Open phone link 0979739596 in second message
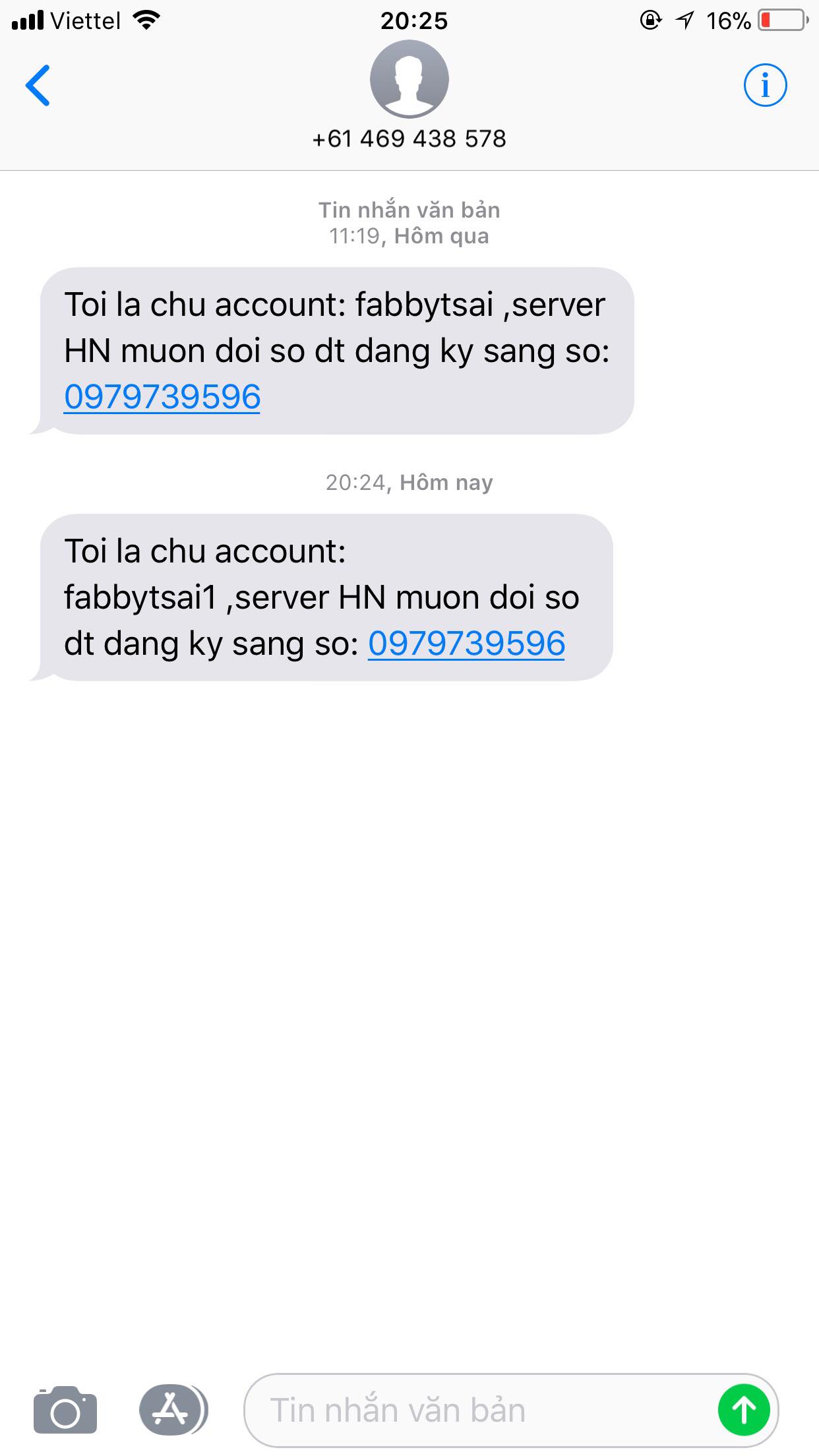 pyautogui.click(x=466, y=644)
